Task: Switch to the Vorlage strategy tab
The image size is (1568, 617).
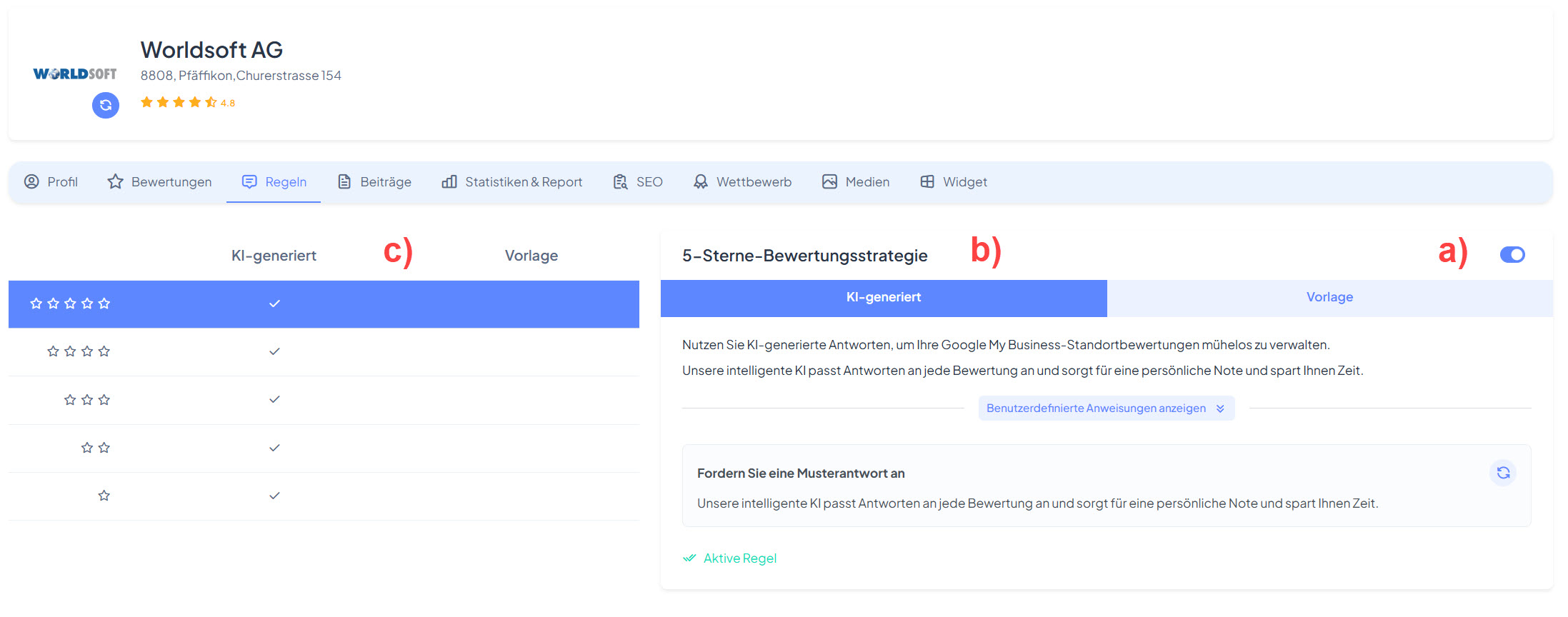Action: [1329, 298]
